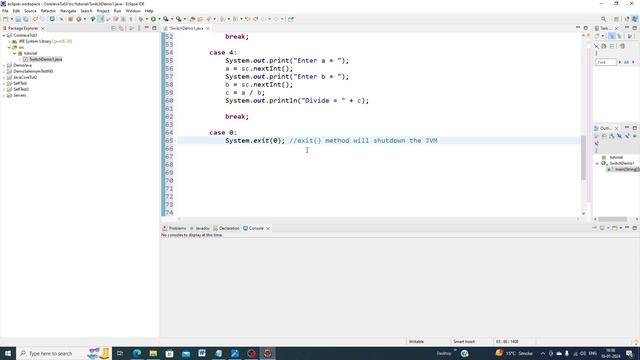Open the New file dropdown arrow
Screen dimensions: 640x360
coord(11,19)
